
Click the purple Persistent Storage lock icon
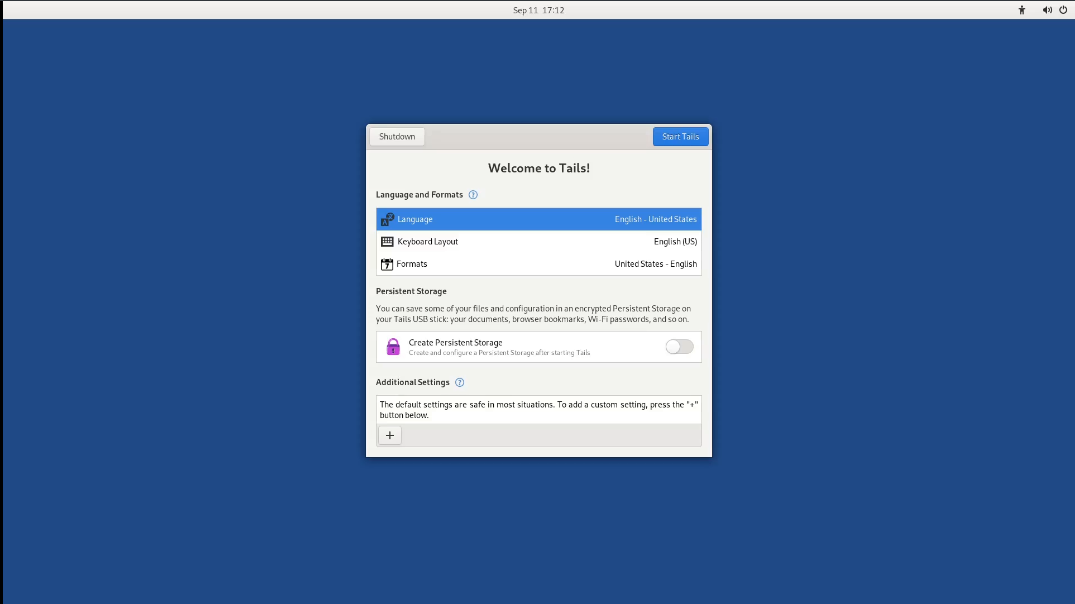(x=393, y=347)
